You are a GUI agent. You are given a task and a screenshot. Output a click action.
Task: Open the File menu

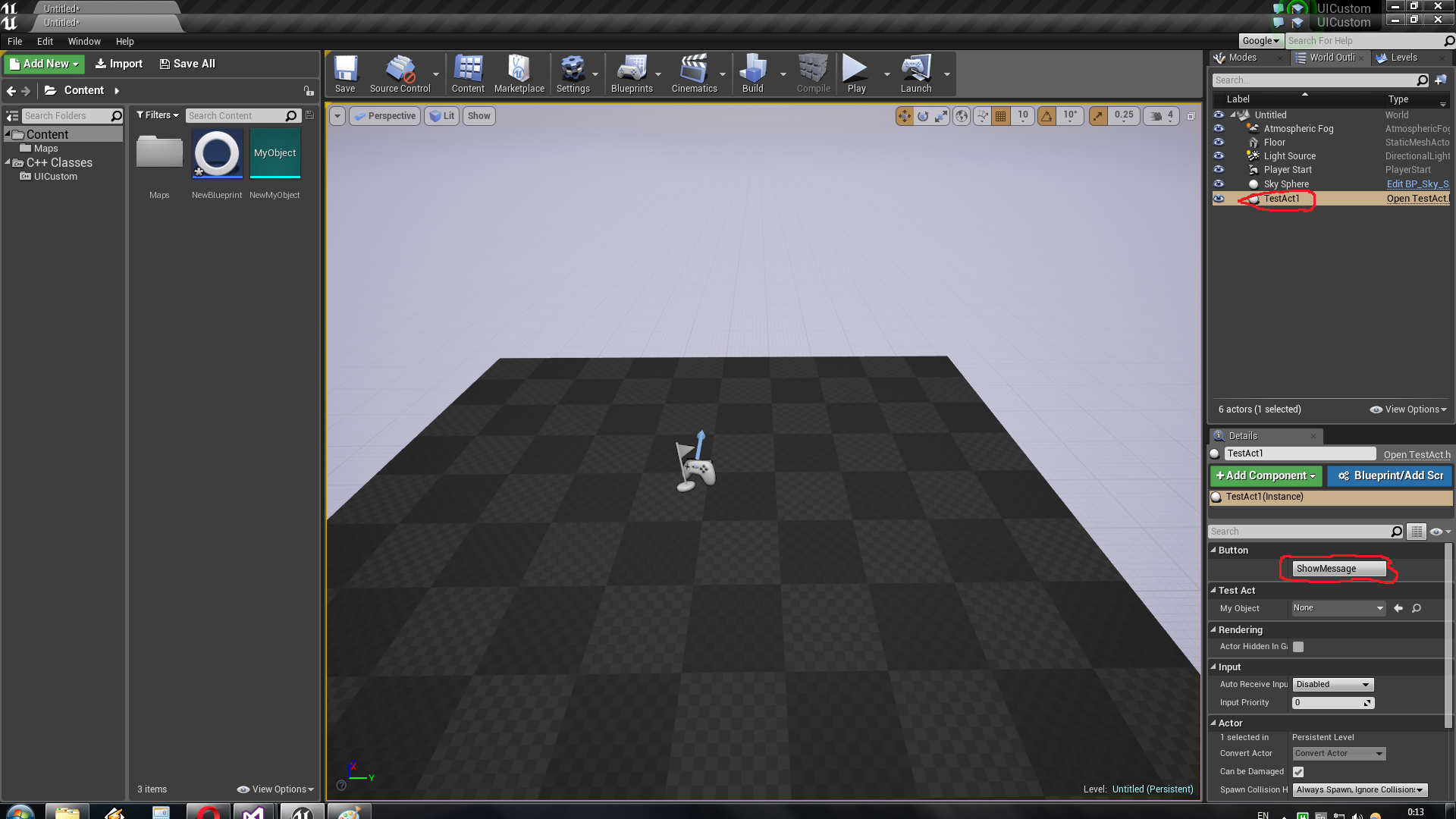pyautogui.click(x=15, y=41)
